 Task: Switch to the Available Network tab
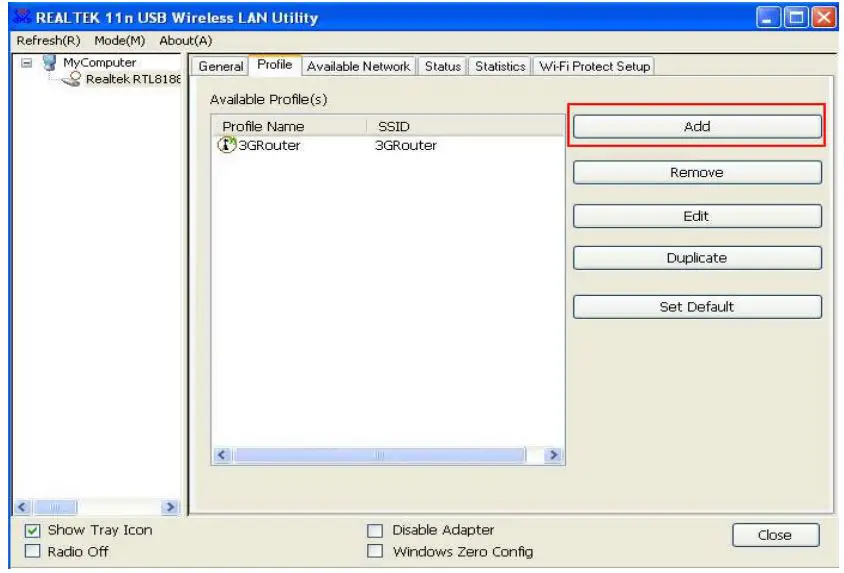358,66
